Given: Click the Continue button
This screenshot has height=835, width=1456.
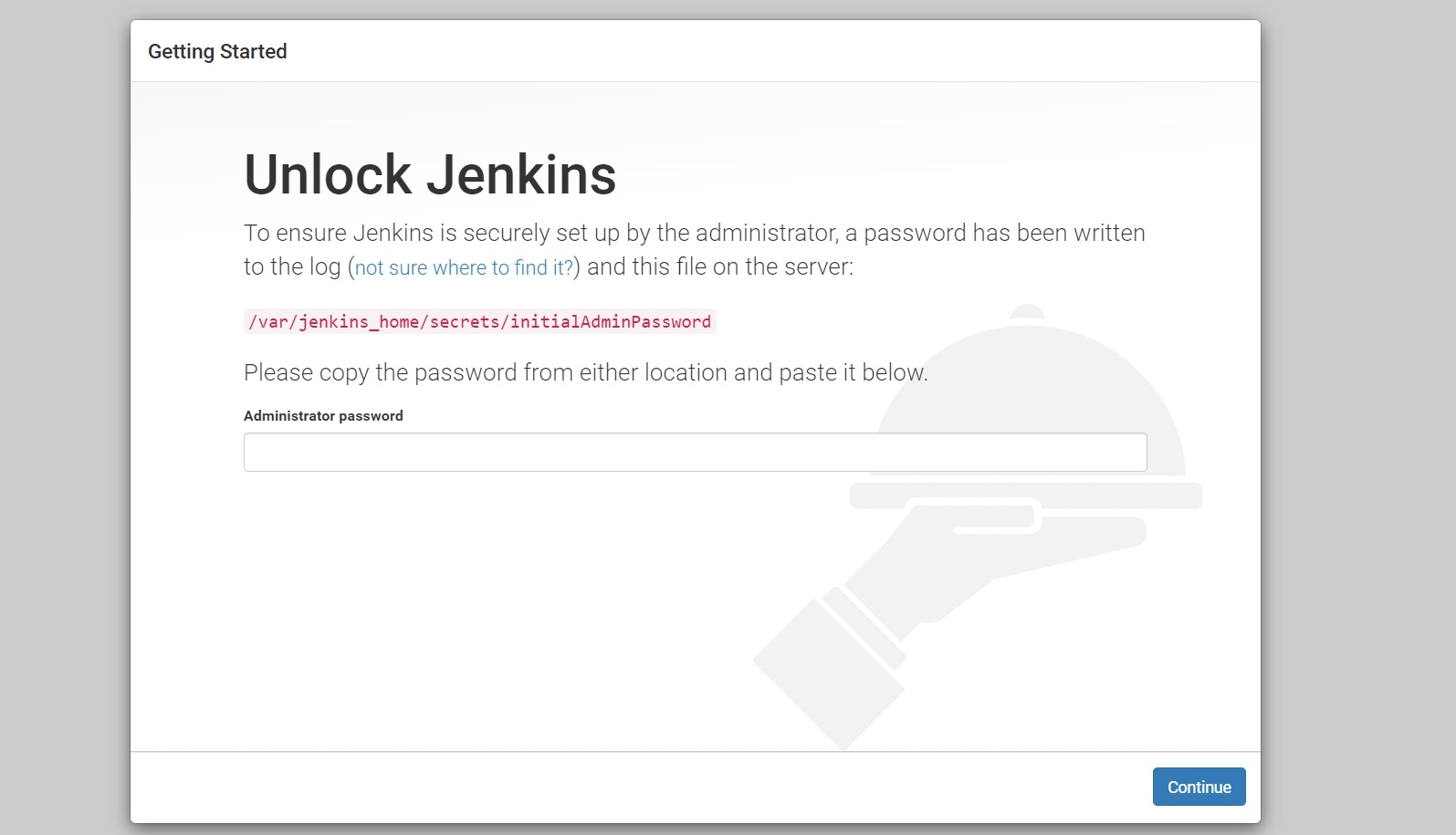Looking at the screenshot, I should (1199, 787).
